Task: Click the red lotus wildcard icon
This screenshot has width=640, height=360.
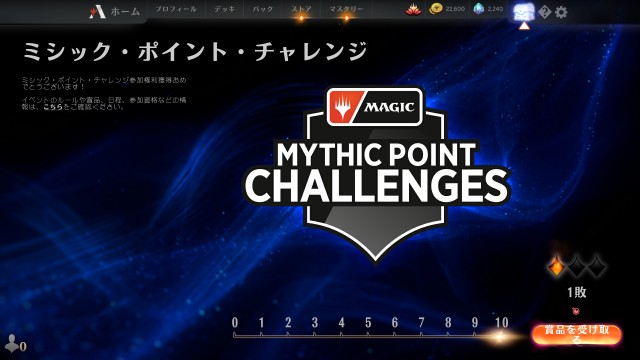Action: [x=413, y=9]
